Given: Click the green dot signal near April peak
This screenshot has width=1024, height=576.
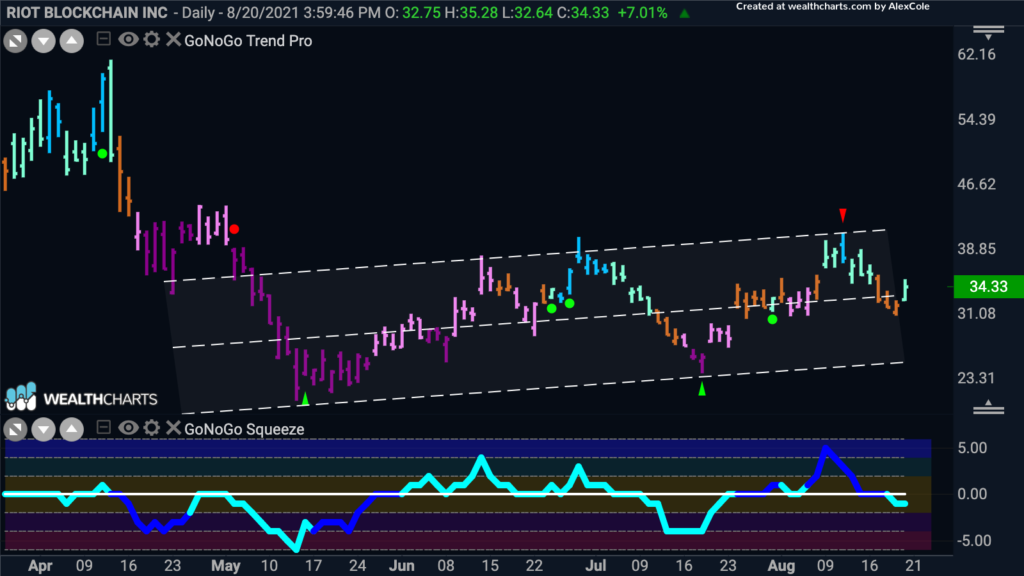Looking at the screenshot, I should (x=103, y=154).
